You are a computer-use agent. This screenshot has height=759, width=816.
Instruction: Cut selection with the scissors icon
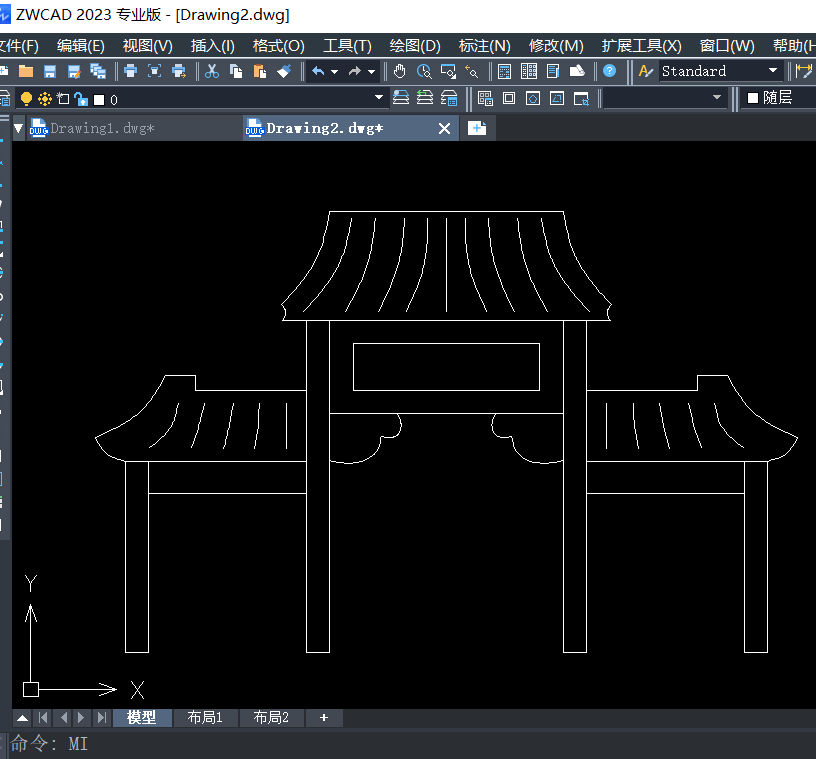[212, 71]
